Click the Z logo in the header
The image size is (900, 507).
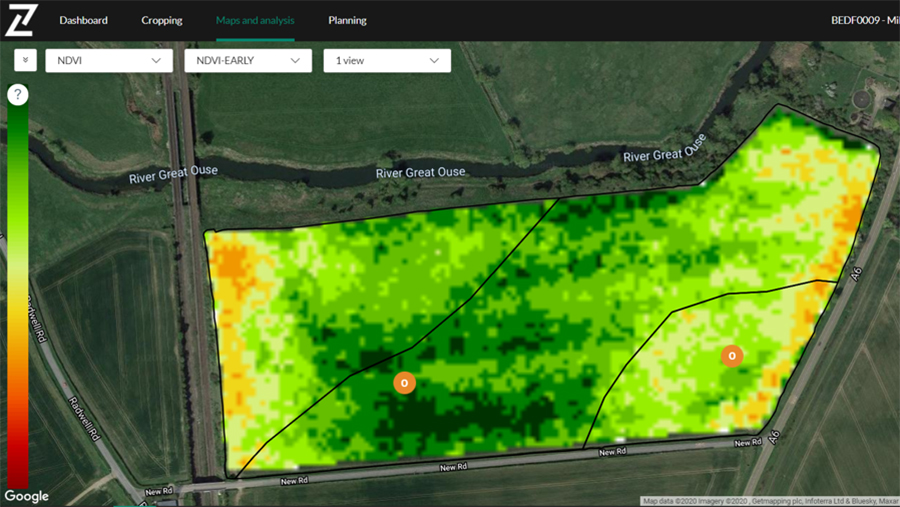point(20,20)
